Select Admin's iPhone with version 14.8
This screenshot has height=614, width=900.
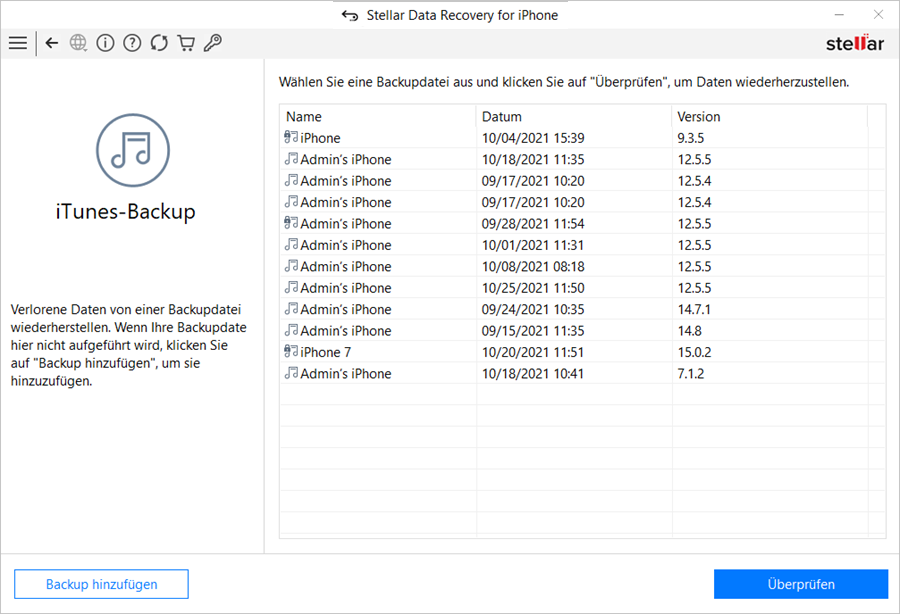(346, 331)
